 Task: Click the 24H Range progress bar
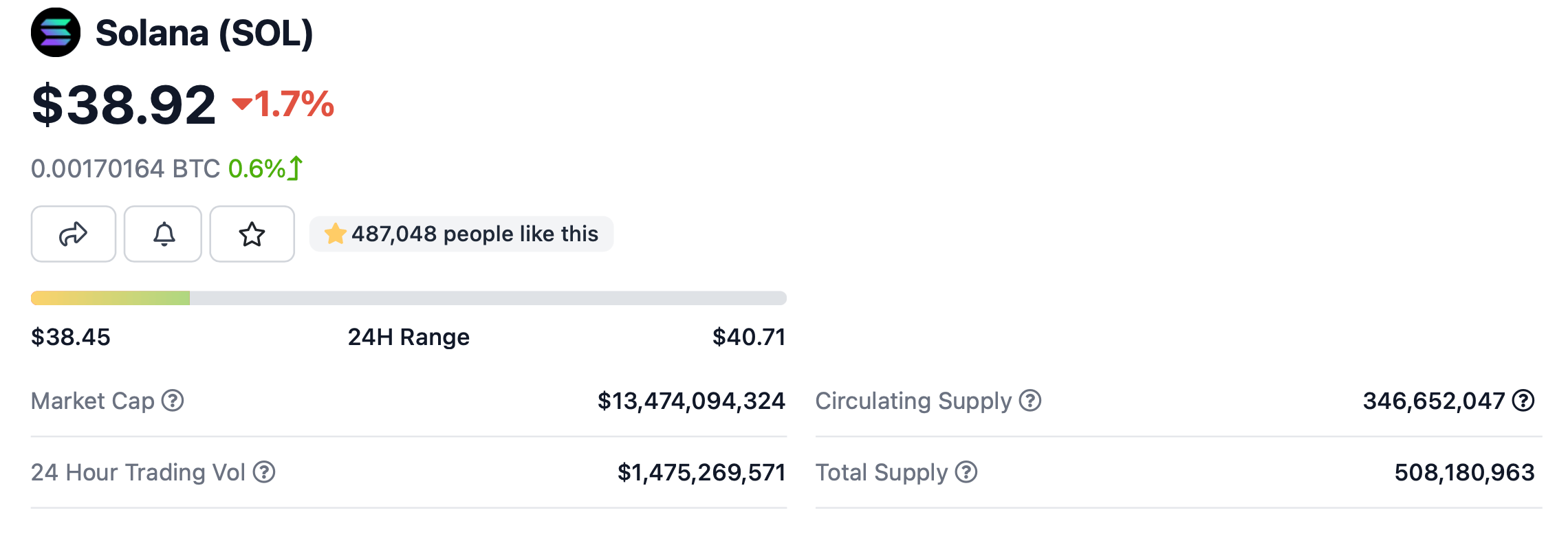(409, 298)
